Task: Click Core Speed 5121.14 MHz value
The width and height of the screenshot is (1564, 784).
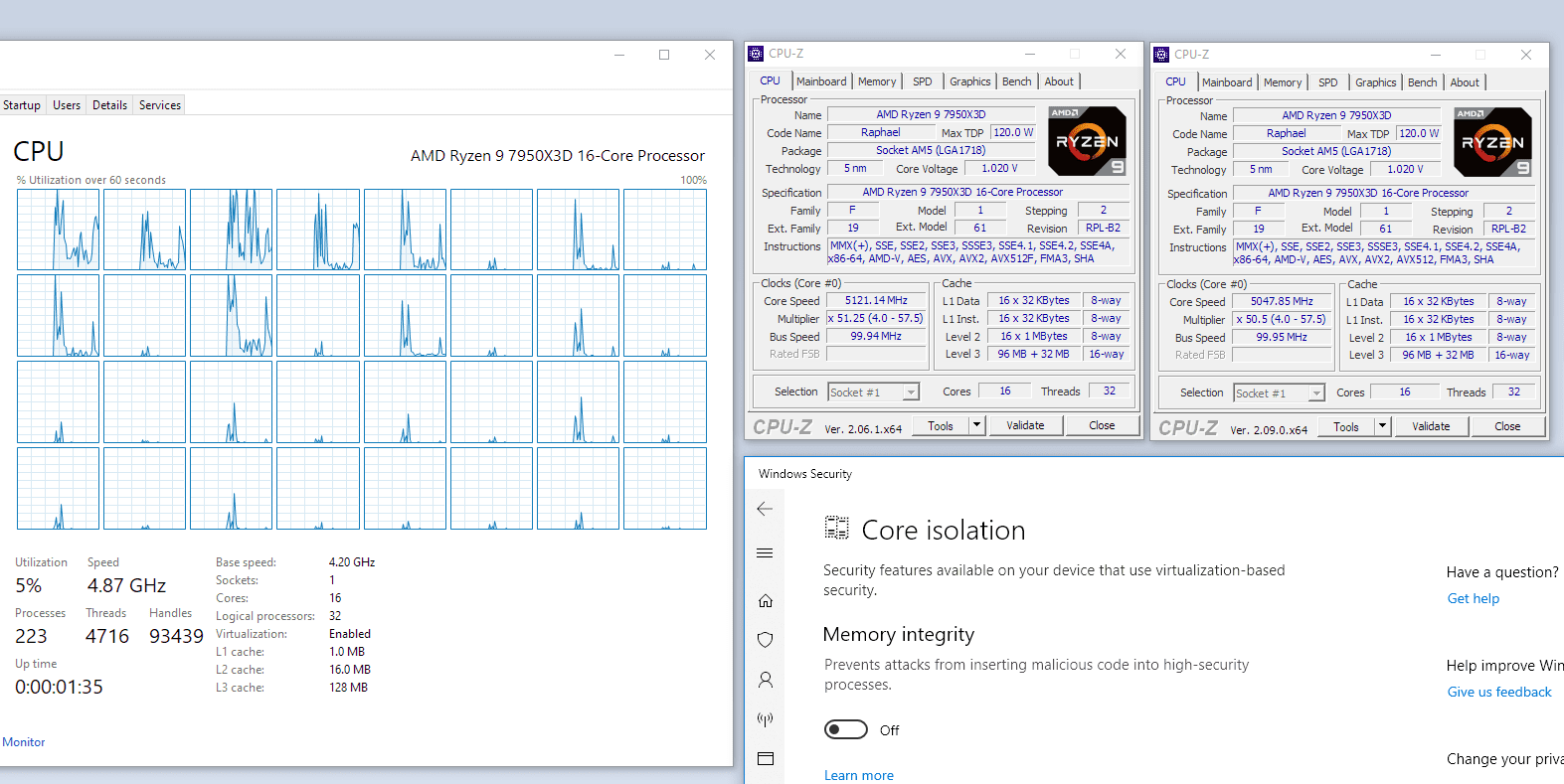Action: point(876,300)
